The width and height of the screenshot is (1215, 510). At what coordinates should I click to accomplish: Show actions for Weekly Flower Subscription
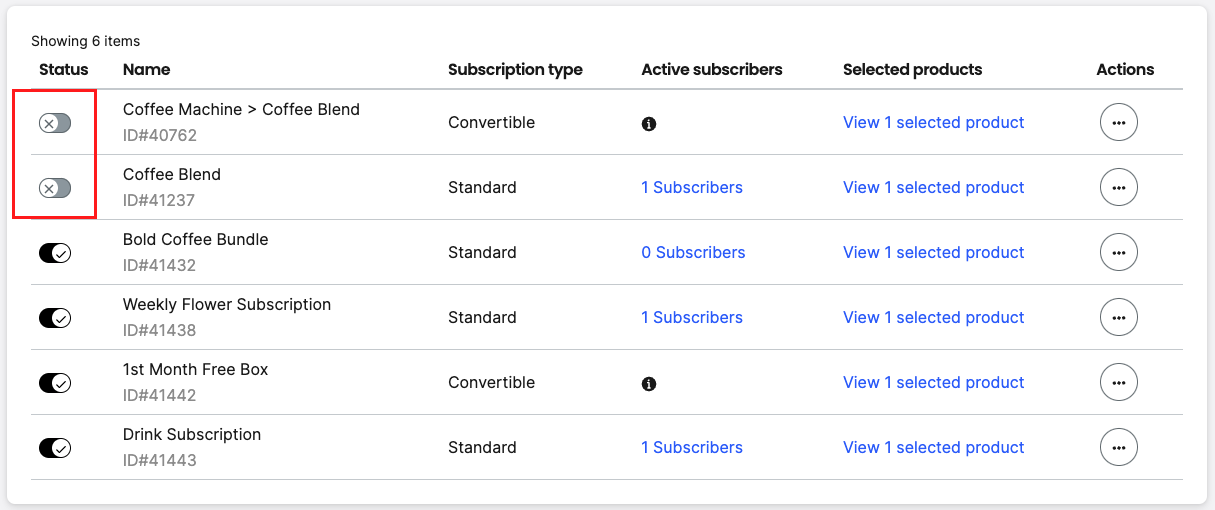(x=1119, y=317)
